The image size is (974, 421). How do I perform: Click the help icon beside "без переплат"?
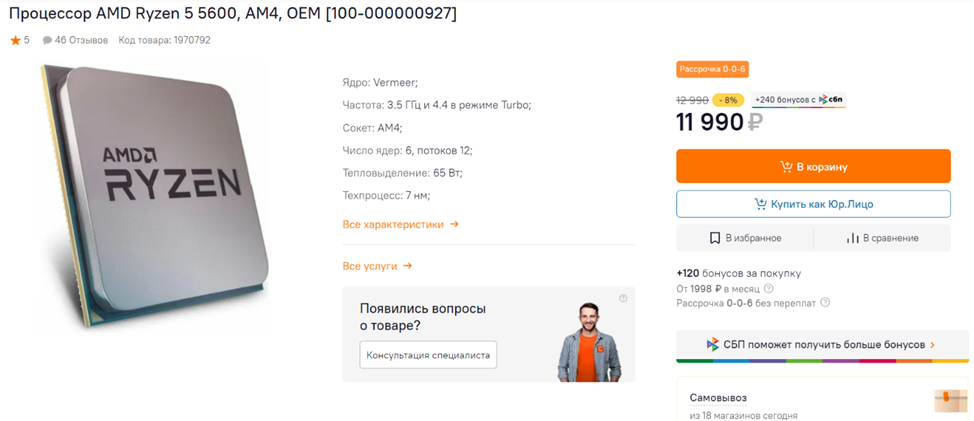(825, 303)
